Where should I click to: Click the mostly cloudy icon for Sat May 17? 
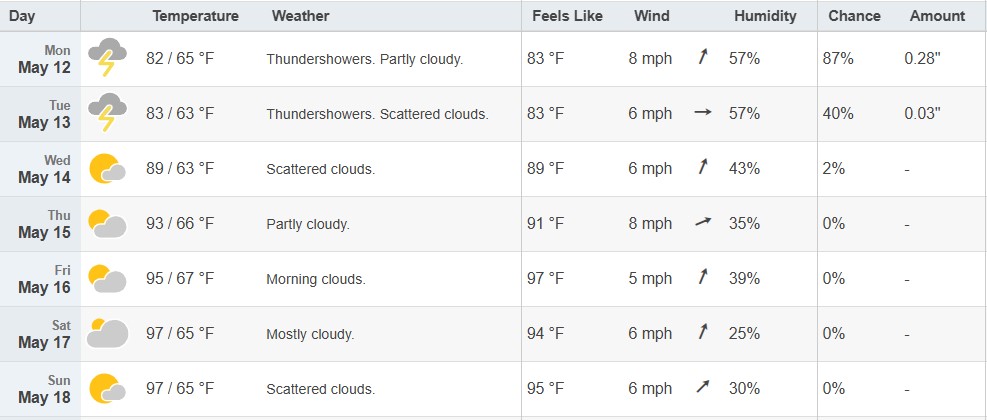[x=107, y=333]
